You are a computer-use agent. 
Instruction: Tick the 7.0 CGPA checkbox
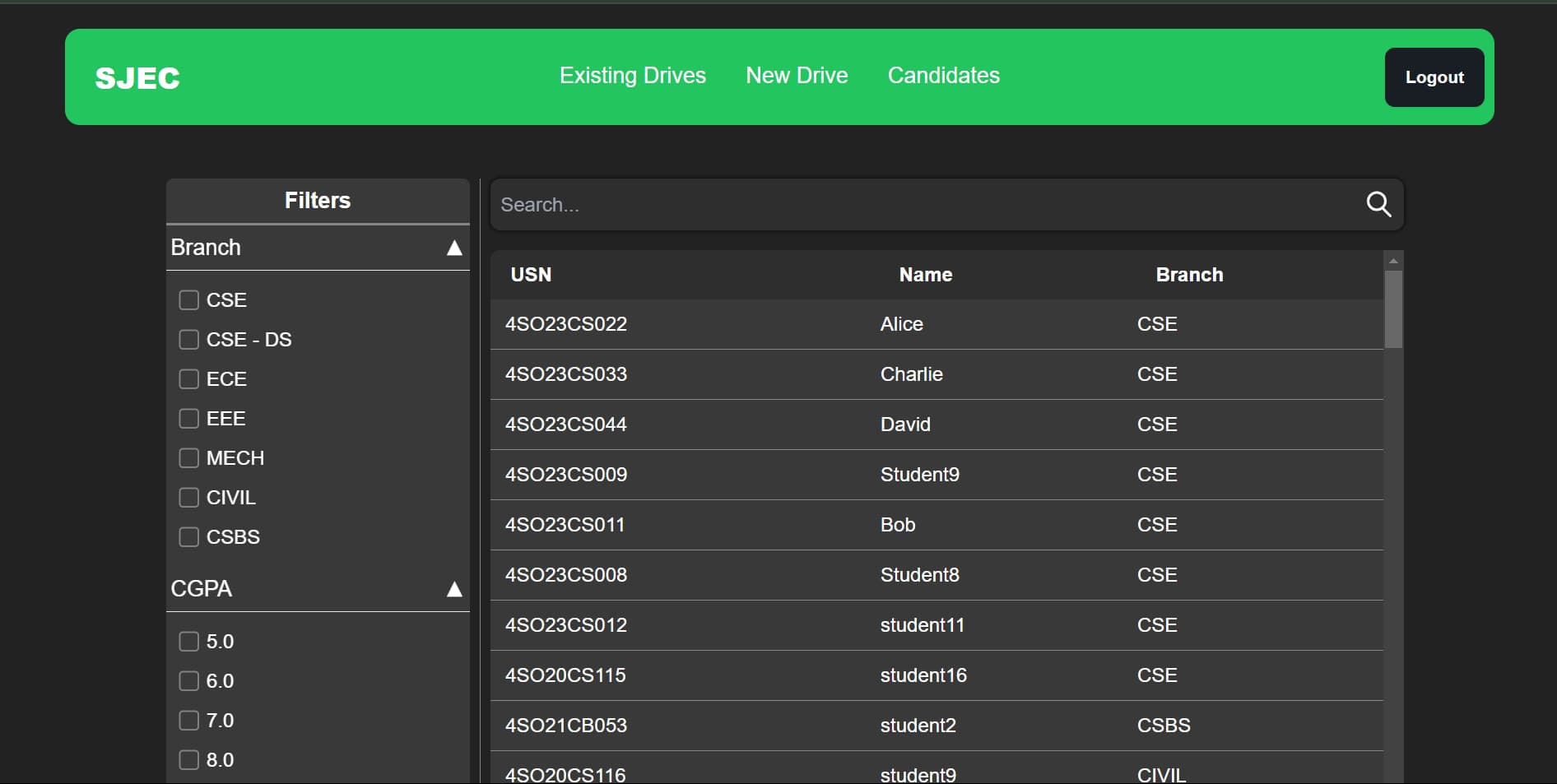pyautogui.click(x=189, y=720)
